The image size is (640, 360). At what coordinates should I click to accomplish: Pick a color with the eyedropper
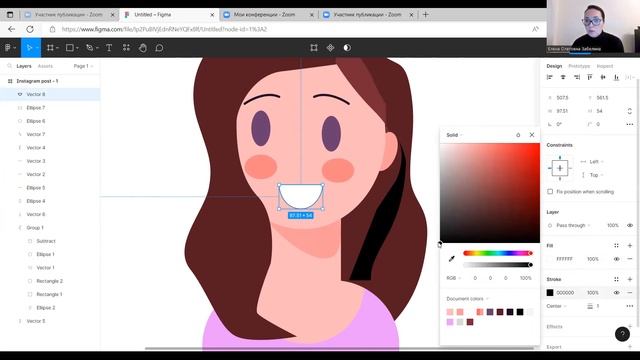pyautogui.click(x=452, y=259)
